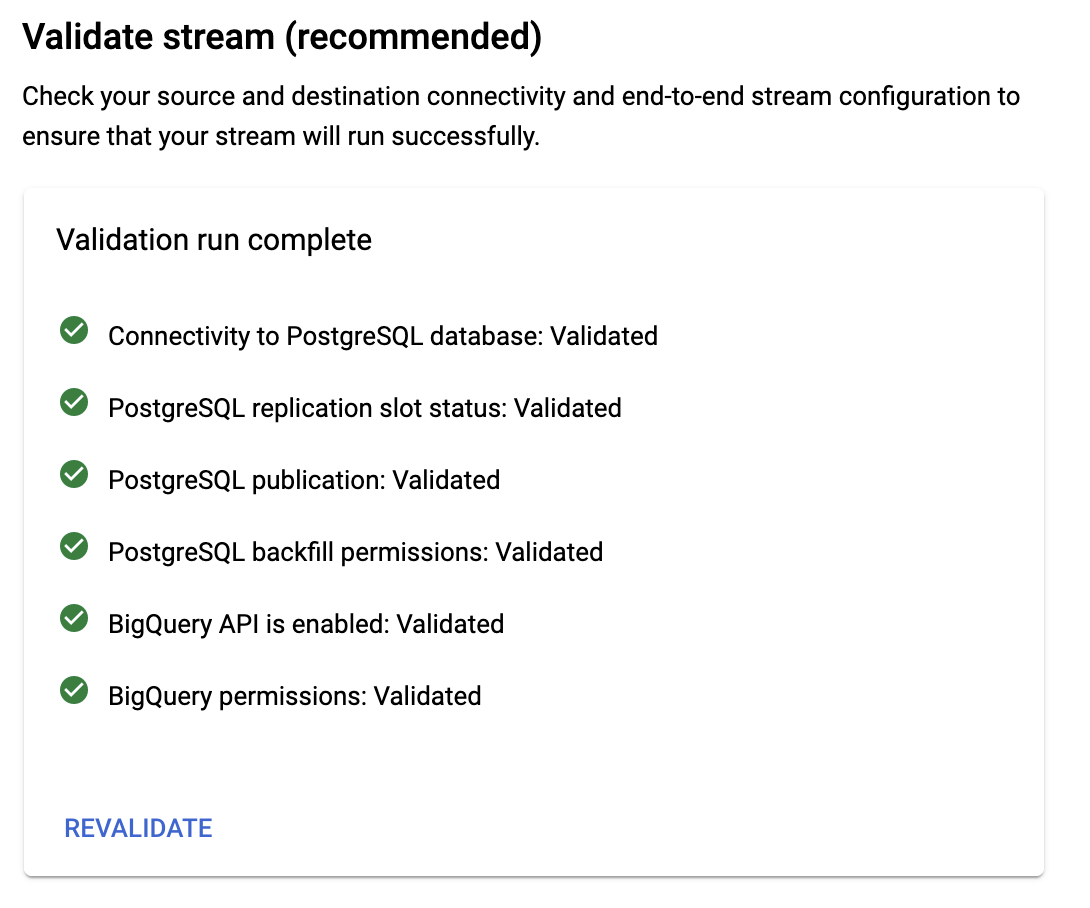The width and height of the screenshot is (1090, 908).
Task: Select the BigQuery API is enabled result
Action: click(305, 624)
